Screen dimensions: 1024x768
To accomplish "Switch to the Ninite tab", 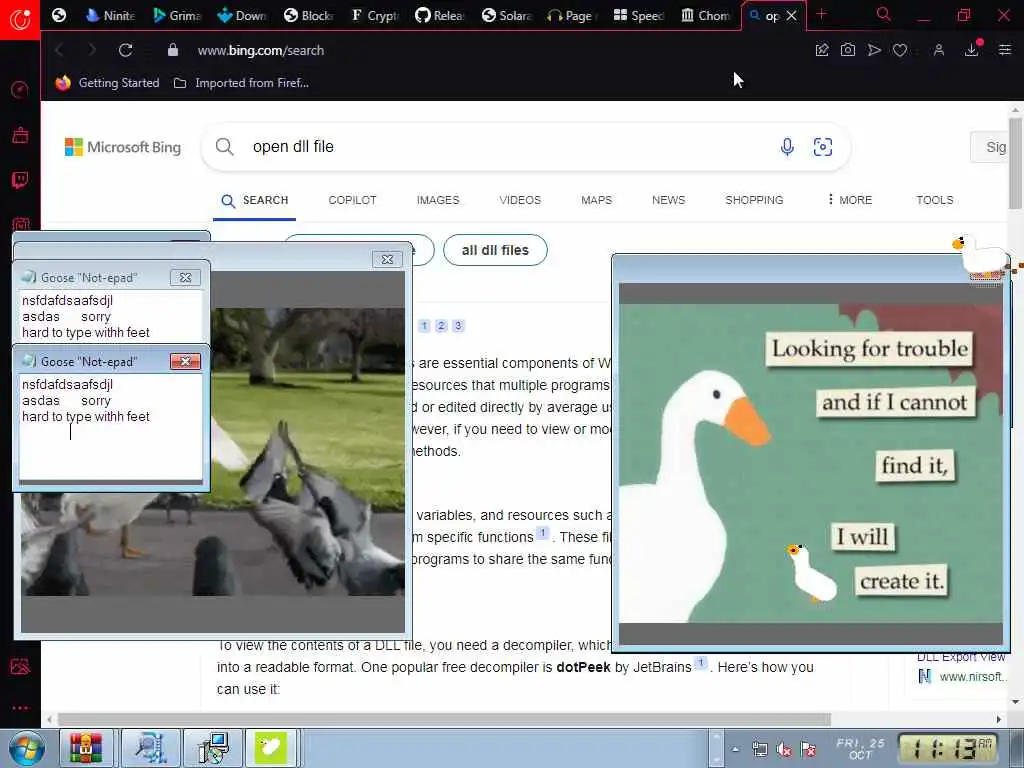I will pyautogui.click(x=110, y=15).
